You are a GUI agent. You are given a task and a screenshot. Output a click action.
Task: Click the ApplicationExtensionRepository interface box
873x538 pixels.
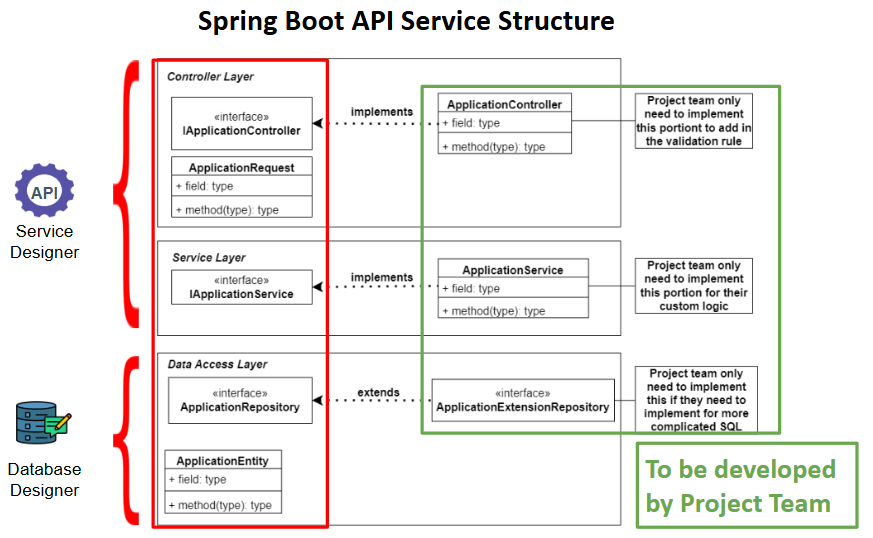pyautogui.click(x=523, y=400)
